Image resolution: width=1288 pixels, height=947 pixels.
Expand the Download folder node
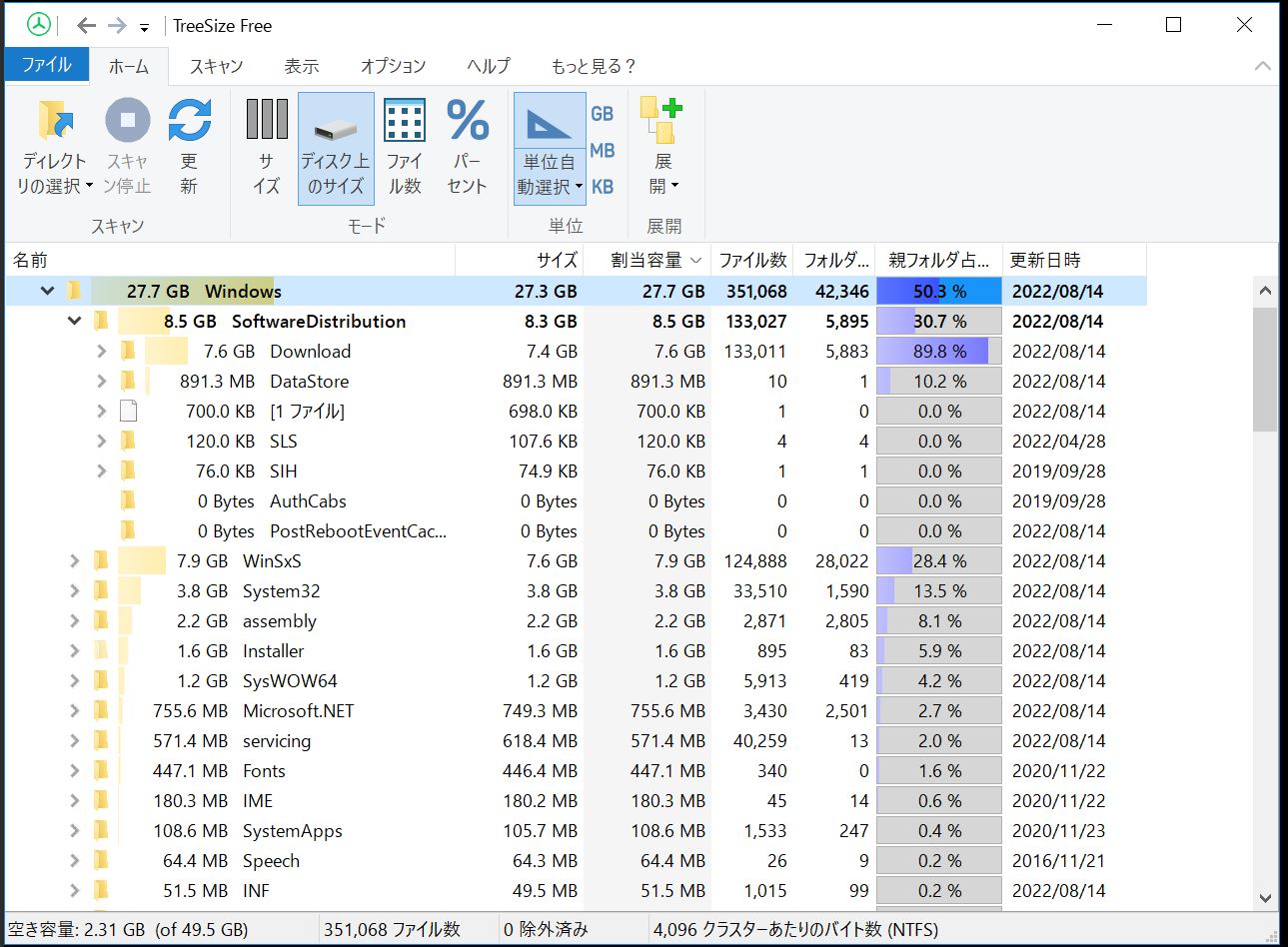(x=101, y=352)
